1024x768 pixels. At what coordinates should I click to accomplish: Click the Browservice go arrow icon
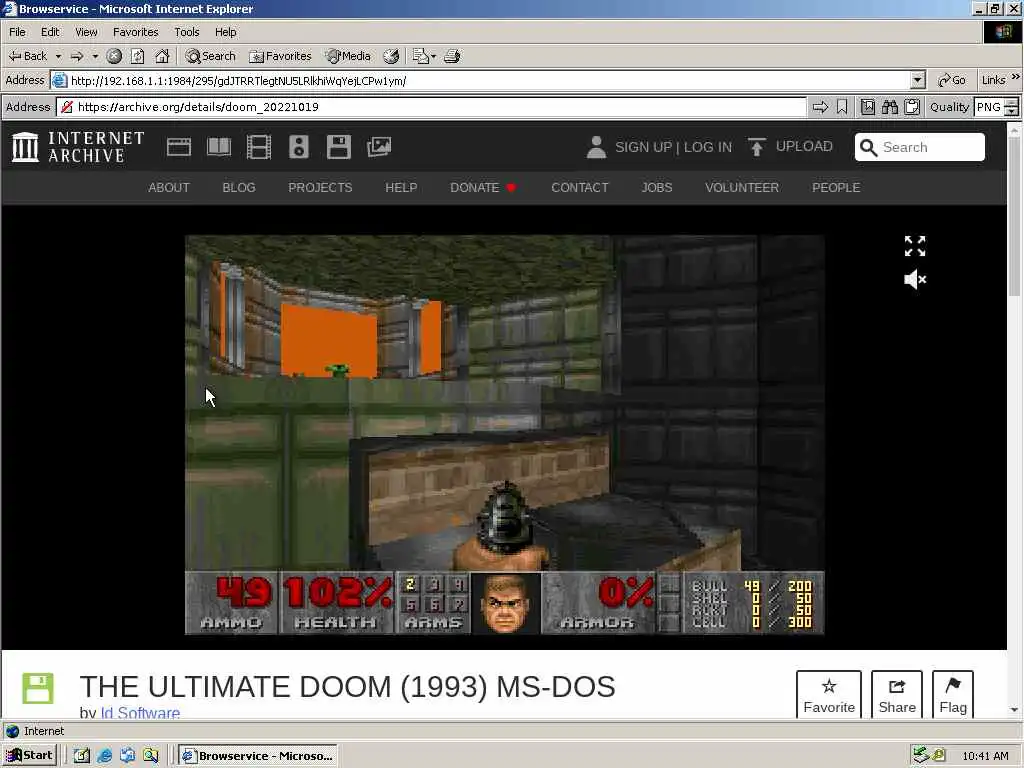pyautogui.click(x=820, y=107)
